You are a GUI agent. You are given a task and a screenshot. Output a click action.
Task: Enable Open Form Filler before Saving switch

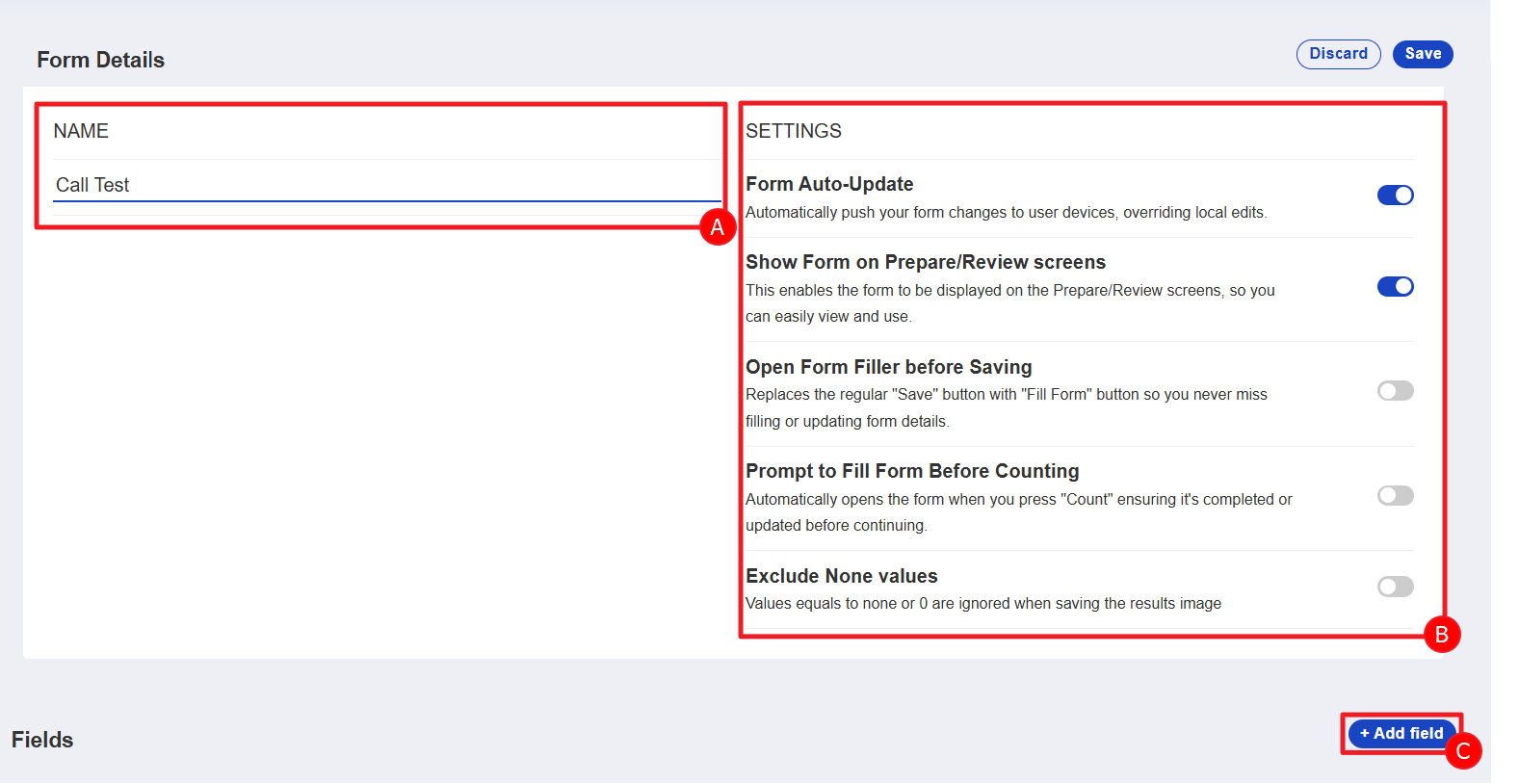(x=1395, y=391)
